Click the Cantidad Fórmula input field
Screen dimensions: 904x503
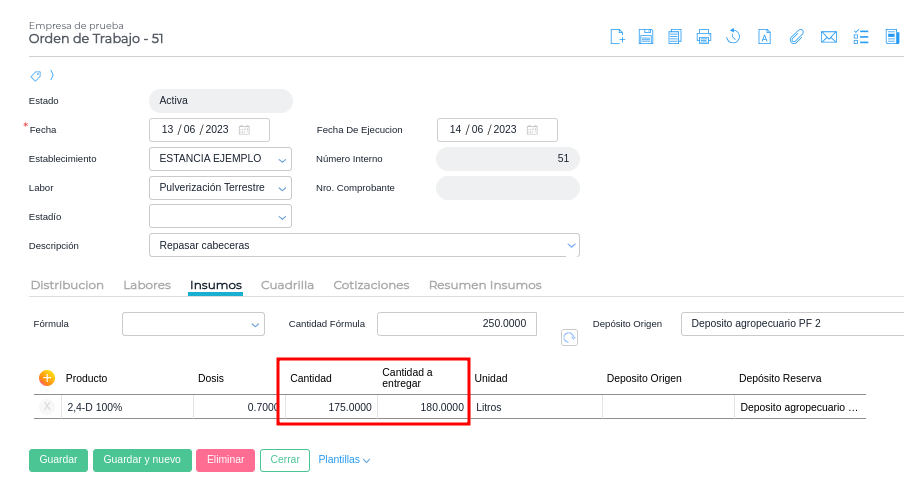pyautogui.click(x=456, y=324)
